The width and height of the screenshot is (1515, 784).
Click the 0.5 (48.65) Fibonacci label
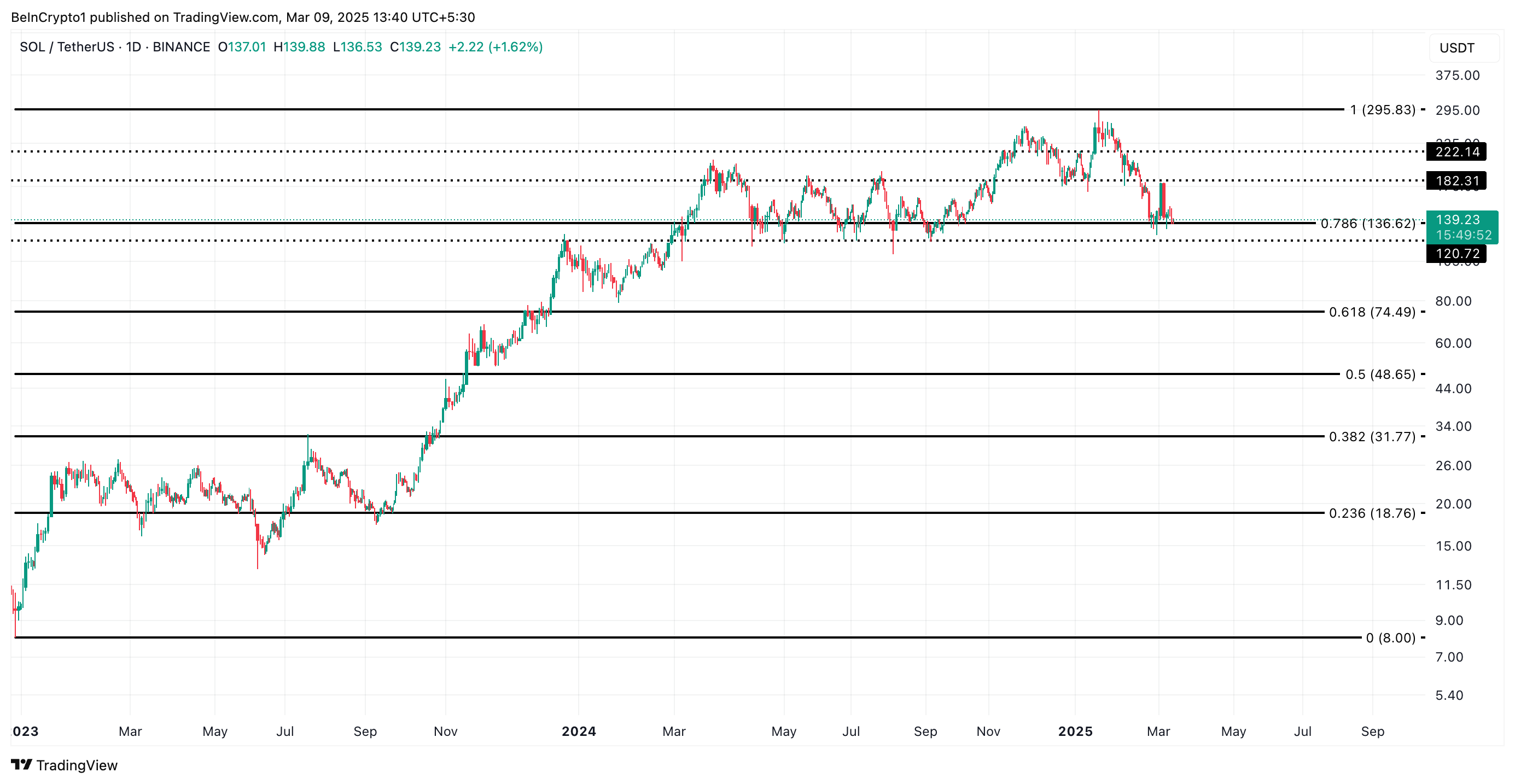click(1380, 375)
